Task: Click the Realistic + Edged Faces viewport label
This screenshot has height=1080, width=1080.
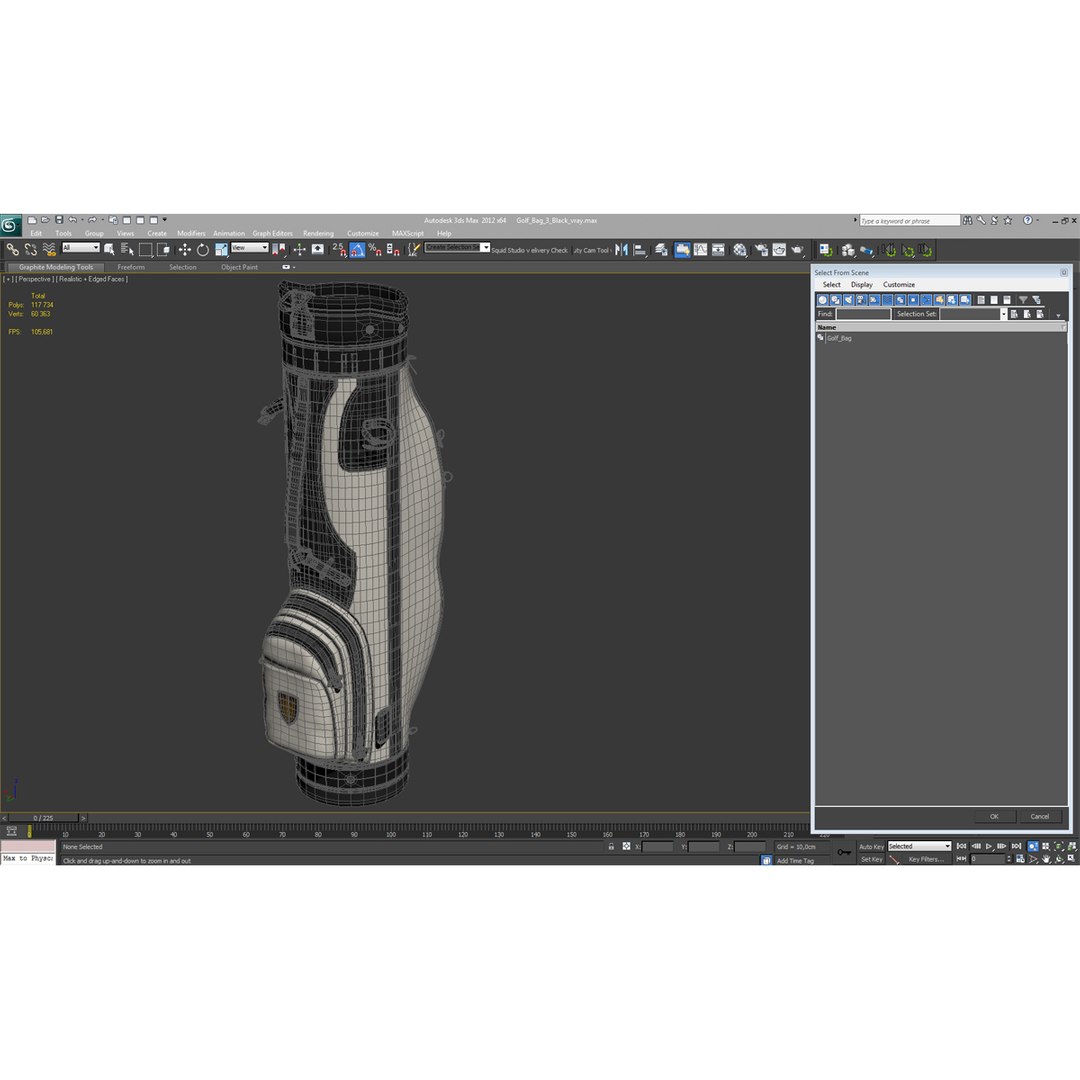Action: 92,280
